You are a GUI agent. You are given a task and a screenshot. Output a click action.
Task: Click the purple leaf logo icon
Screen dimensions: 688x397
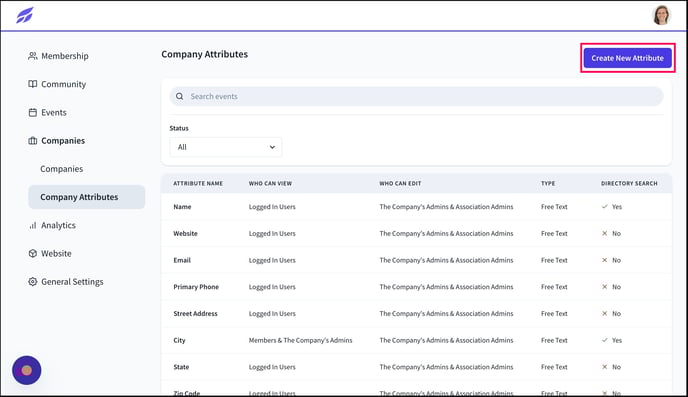pyautogui.click(x=25, y=15)
